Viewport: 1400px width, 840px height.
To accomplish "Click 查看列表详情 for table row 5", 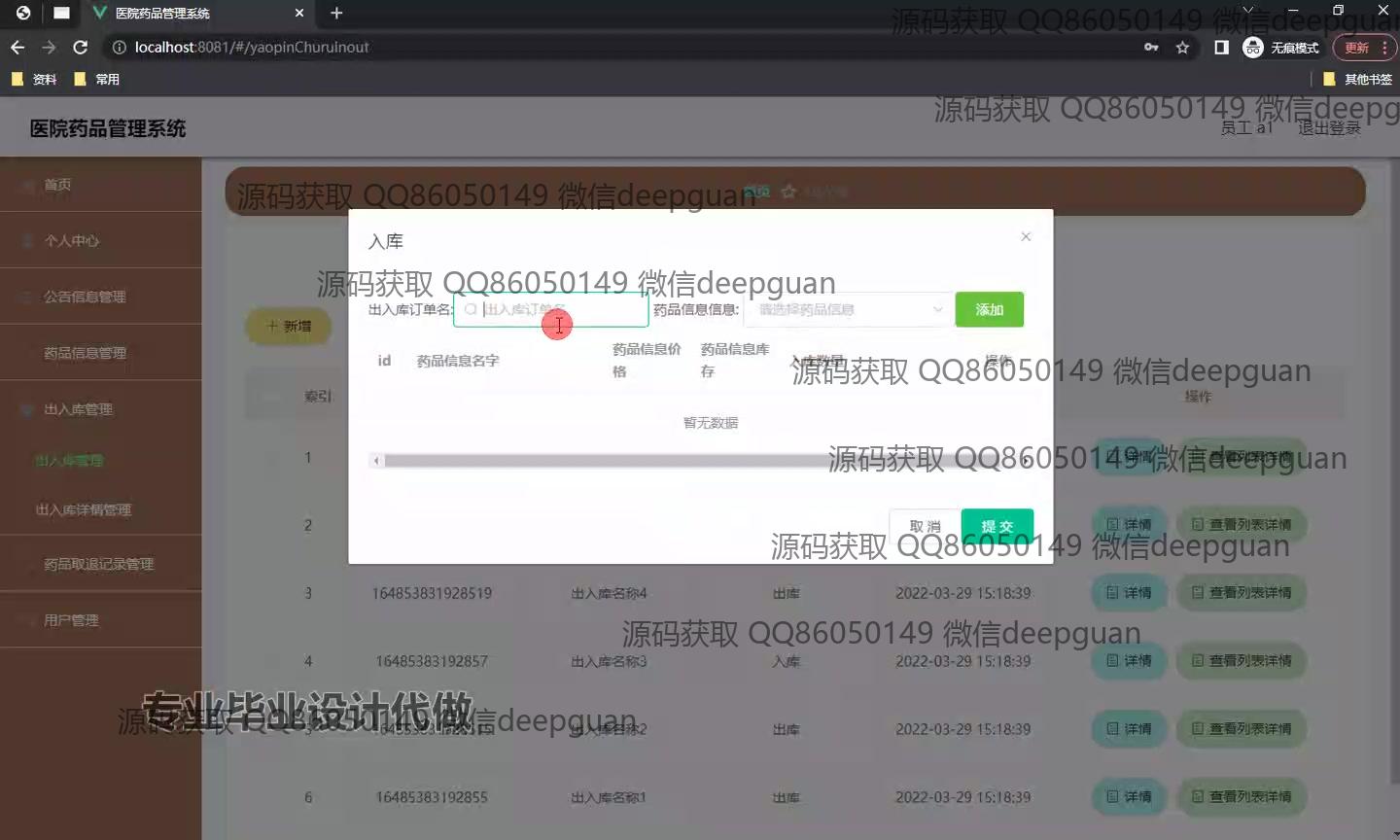I will (x=1242, y=728).
